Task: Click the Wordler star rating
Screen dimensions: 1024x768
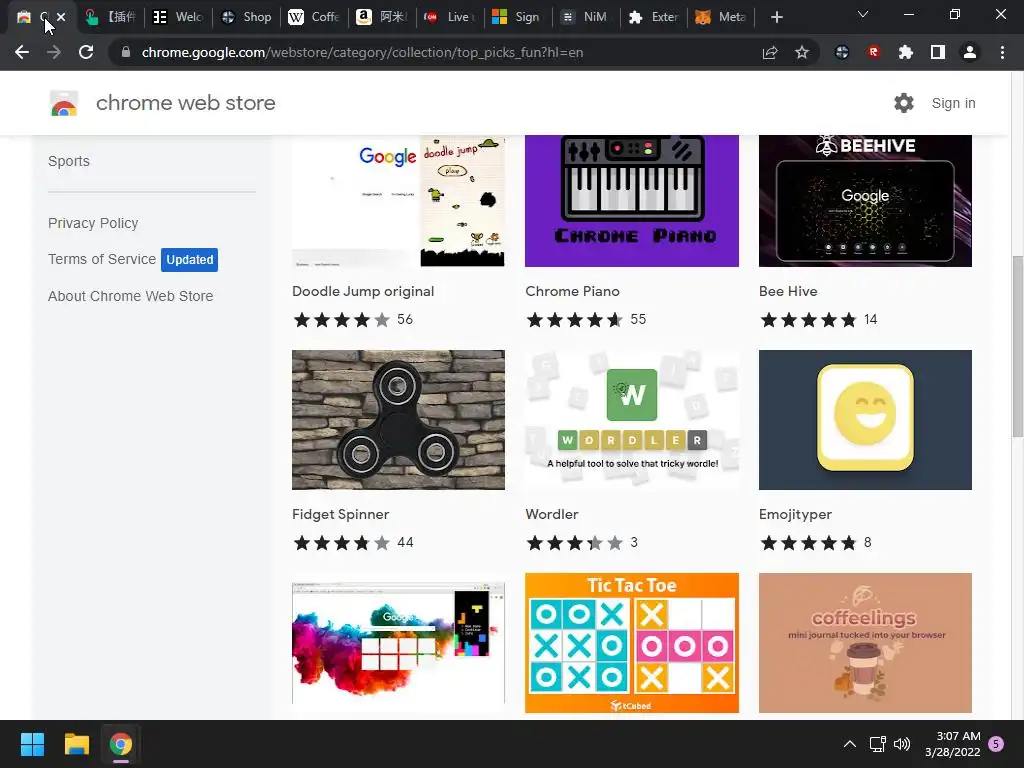Action: pyautogui.click(x=575, y=543)
